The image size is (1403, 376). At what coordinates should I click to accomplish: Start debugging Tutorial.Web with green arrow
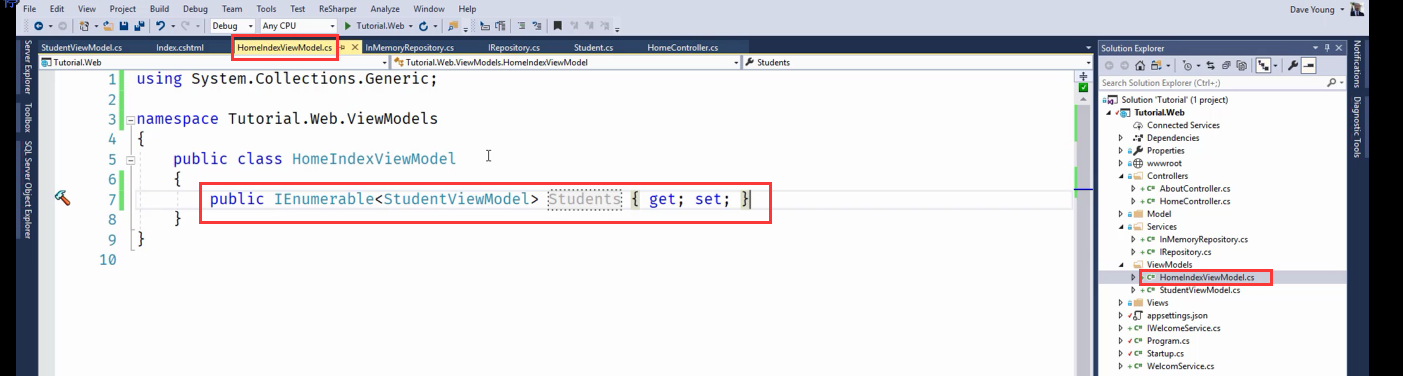348,25
